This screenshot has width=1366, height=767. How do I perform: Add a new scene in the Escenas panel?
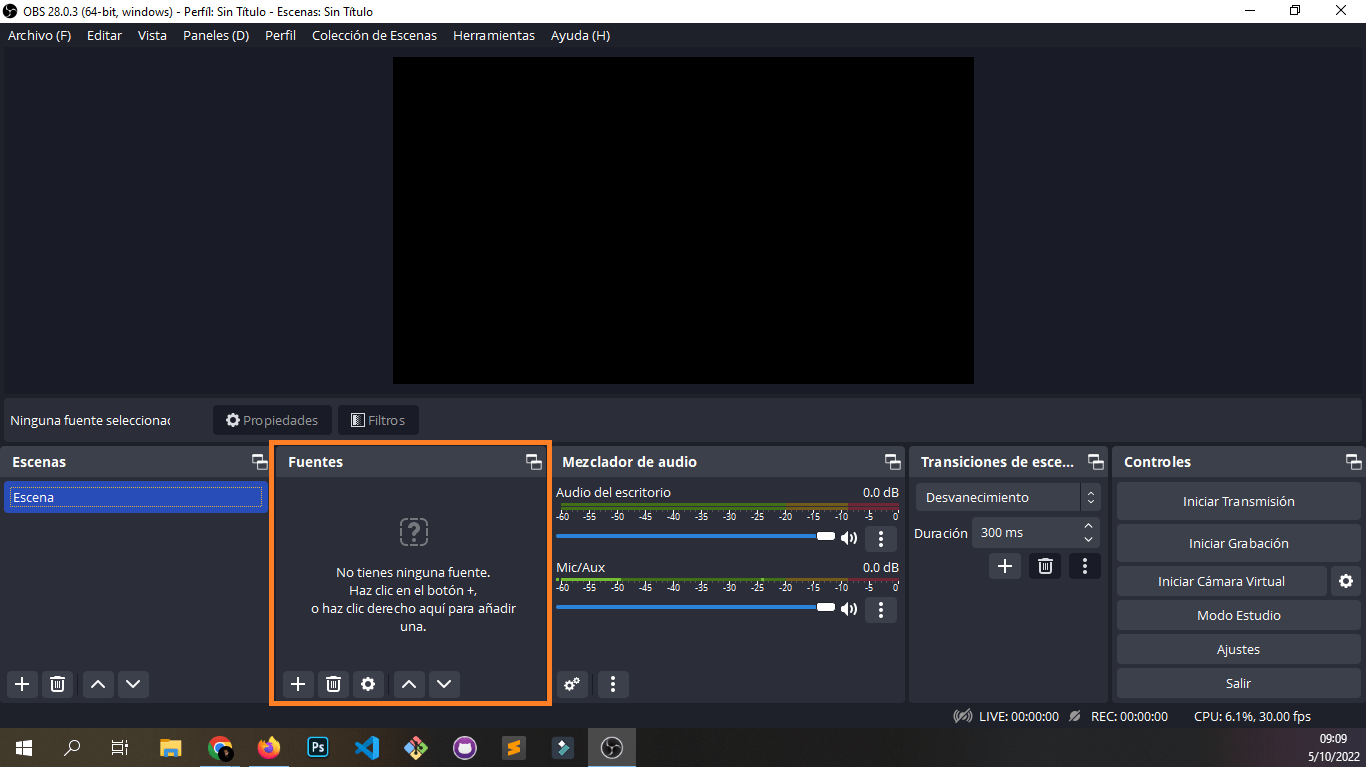22,684
